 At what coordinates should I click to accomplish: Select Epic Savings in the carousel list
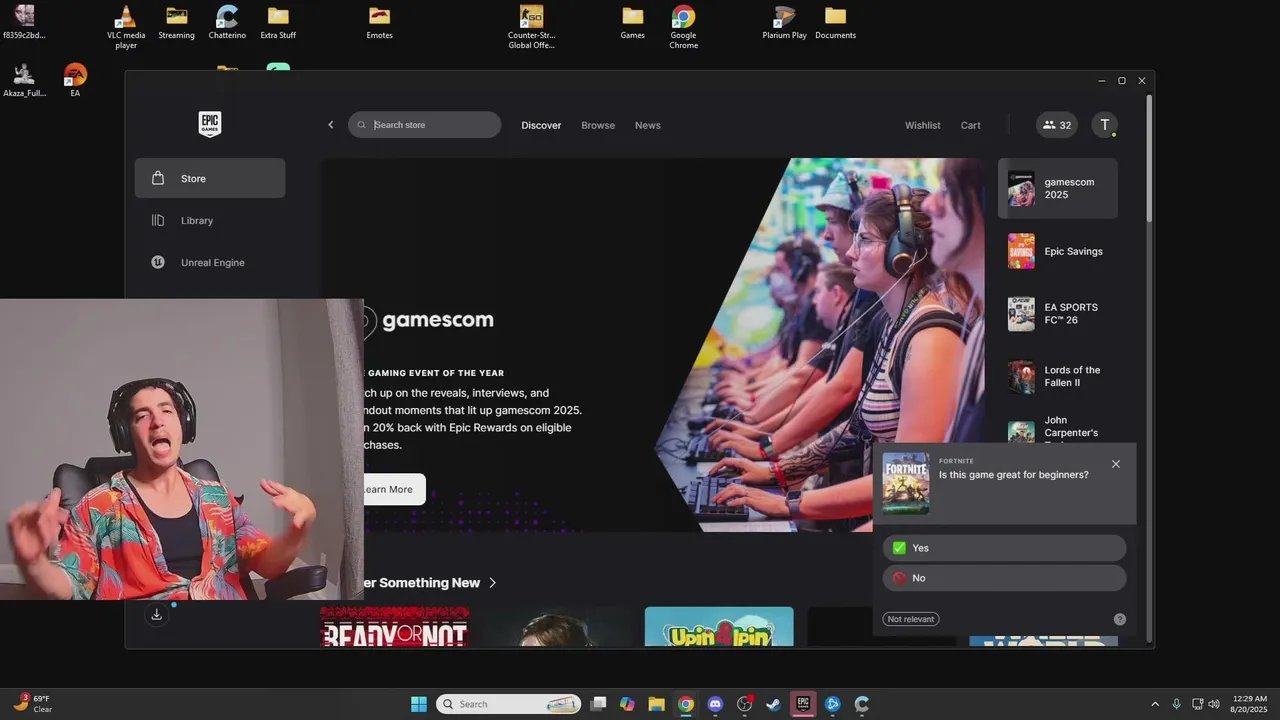coord(1058,251)
